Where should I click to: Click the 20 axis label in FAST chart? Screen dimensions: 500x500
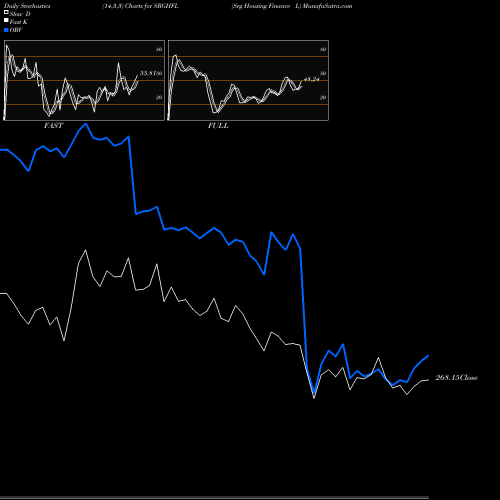159,97
